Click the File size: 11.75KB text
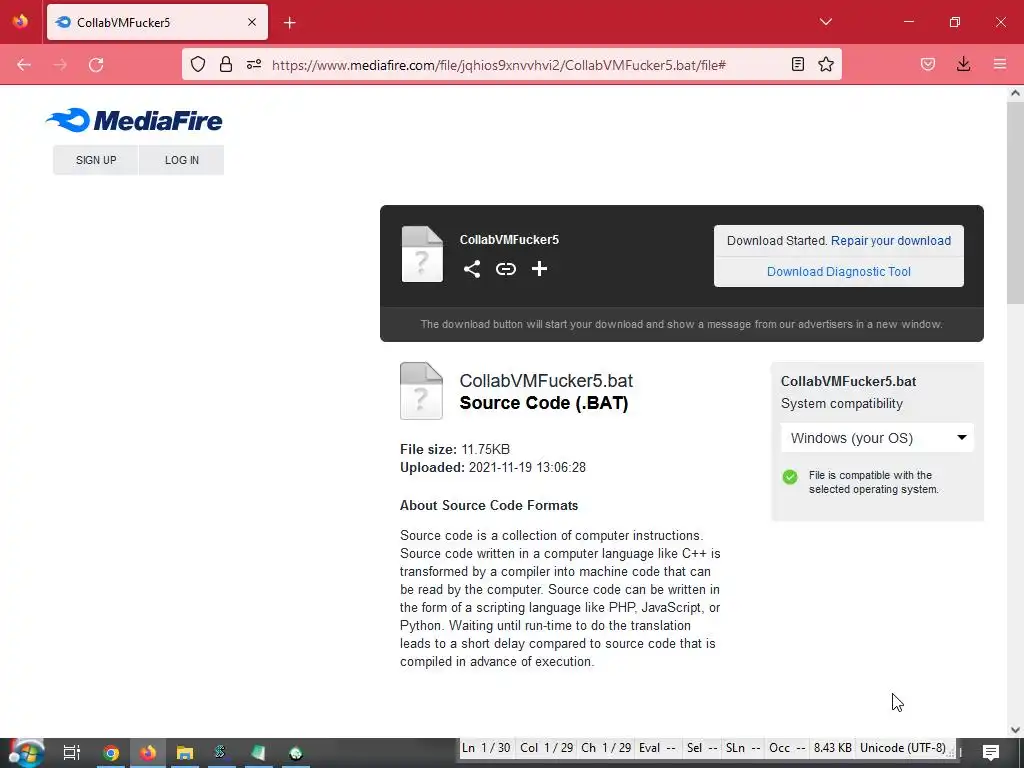 (455, 449)
